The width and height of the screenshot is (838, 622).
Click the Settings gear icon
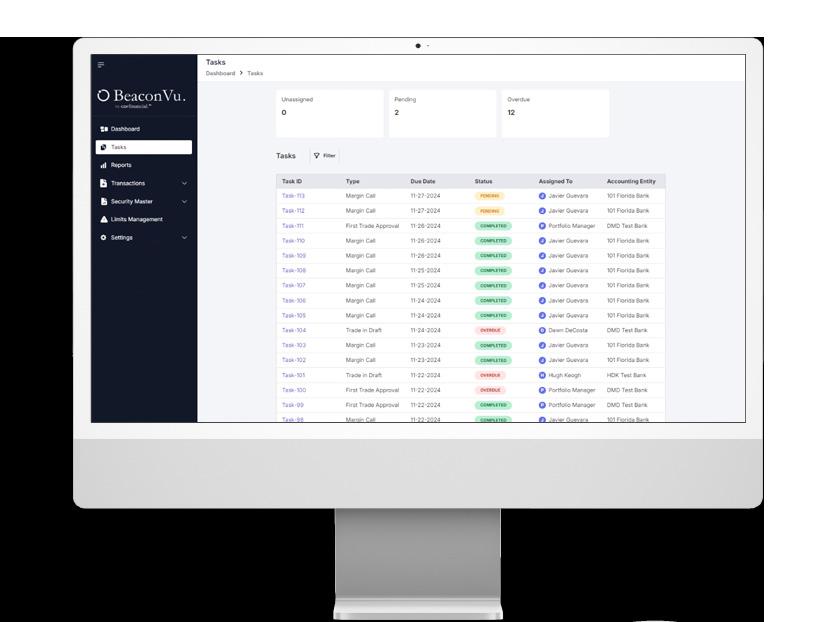[x=104, y=237]
